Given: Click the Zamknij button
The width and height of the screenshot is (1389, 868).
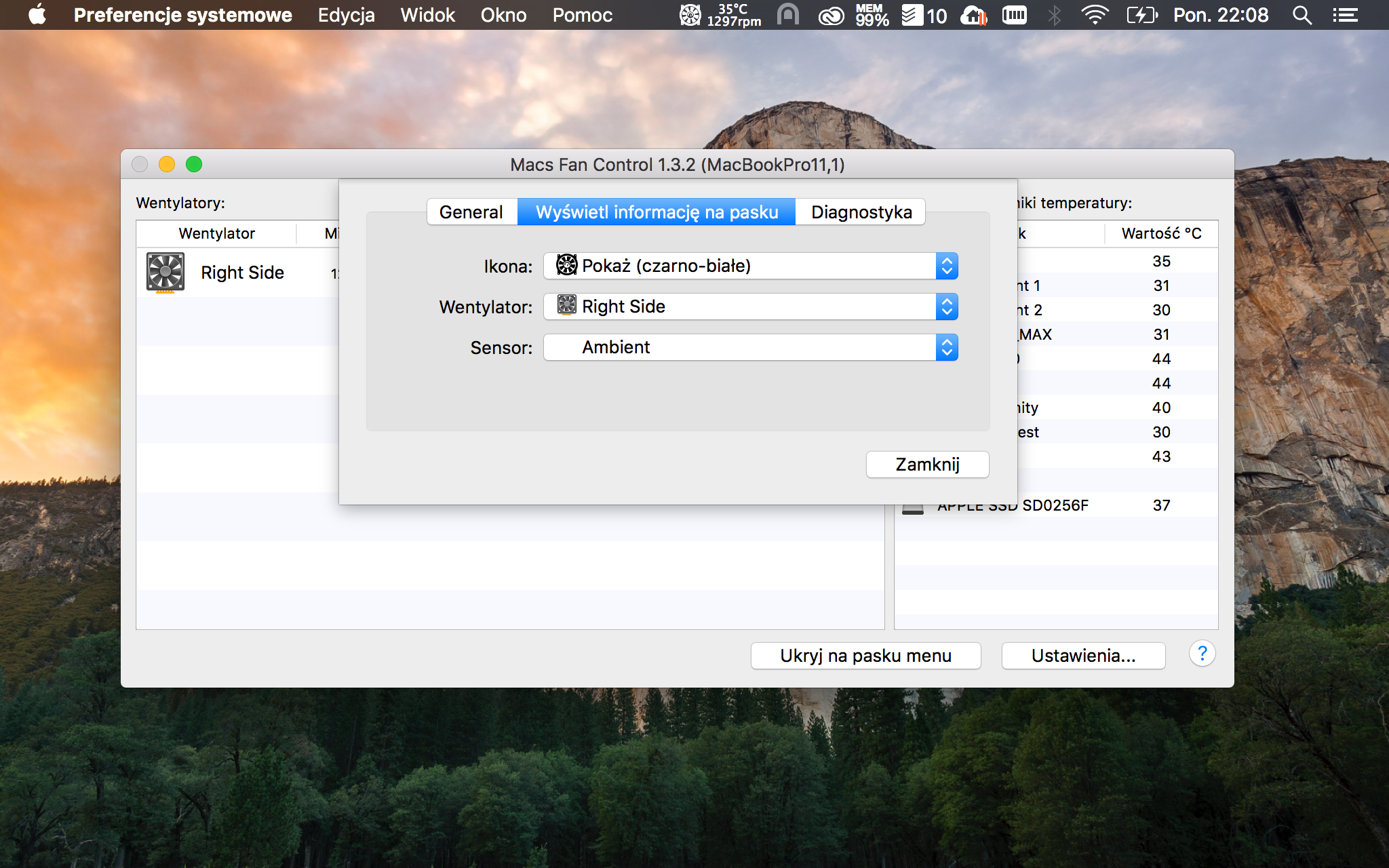Looking at the screenshot, I should tap(927, 465).
